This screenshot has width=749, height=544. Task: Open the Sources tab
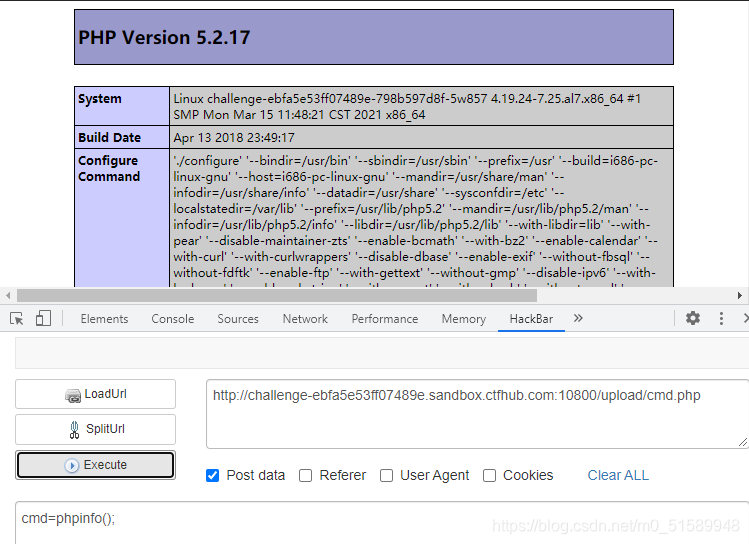(238, 319)
